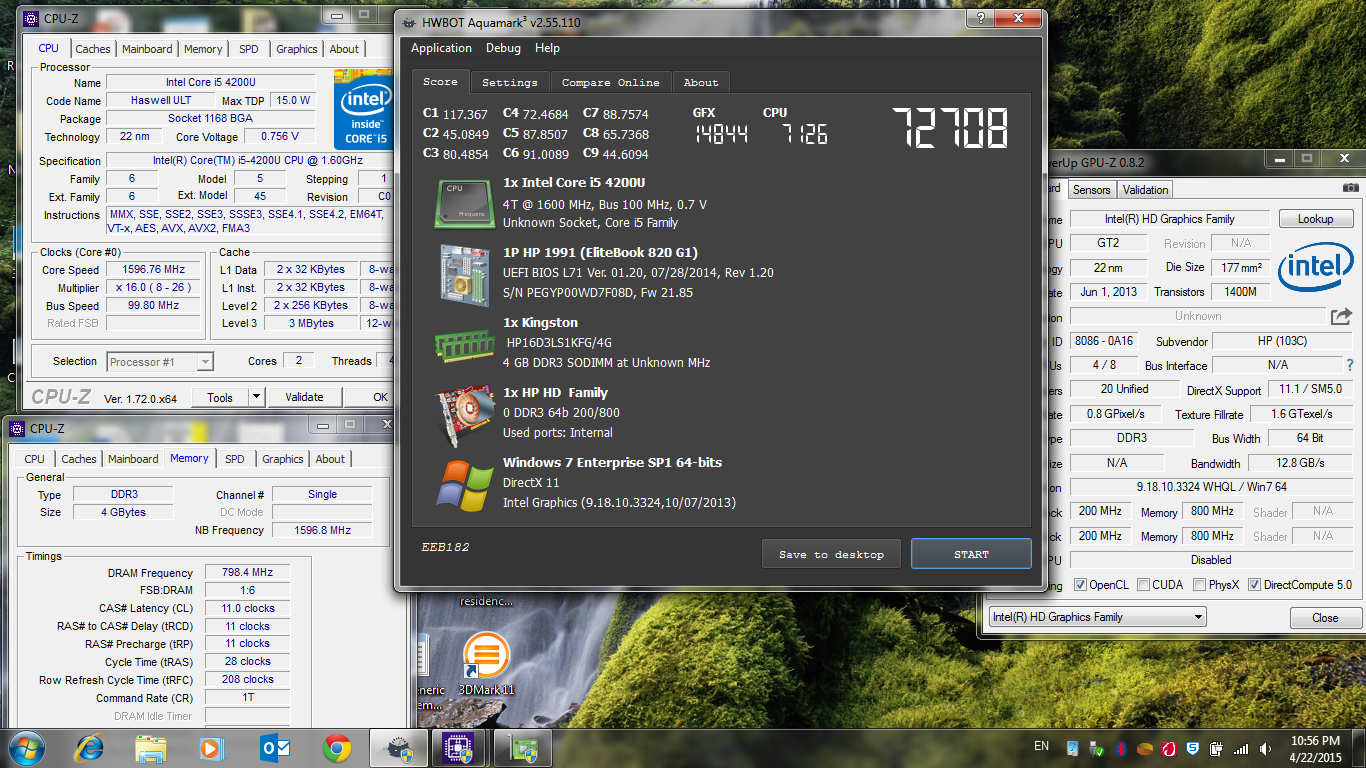1366x768 pixels.
Task: Open Windows Media Player from taskbar
Action: click(212, 747)
